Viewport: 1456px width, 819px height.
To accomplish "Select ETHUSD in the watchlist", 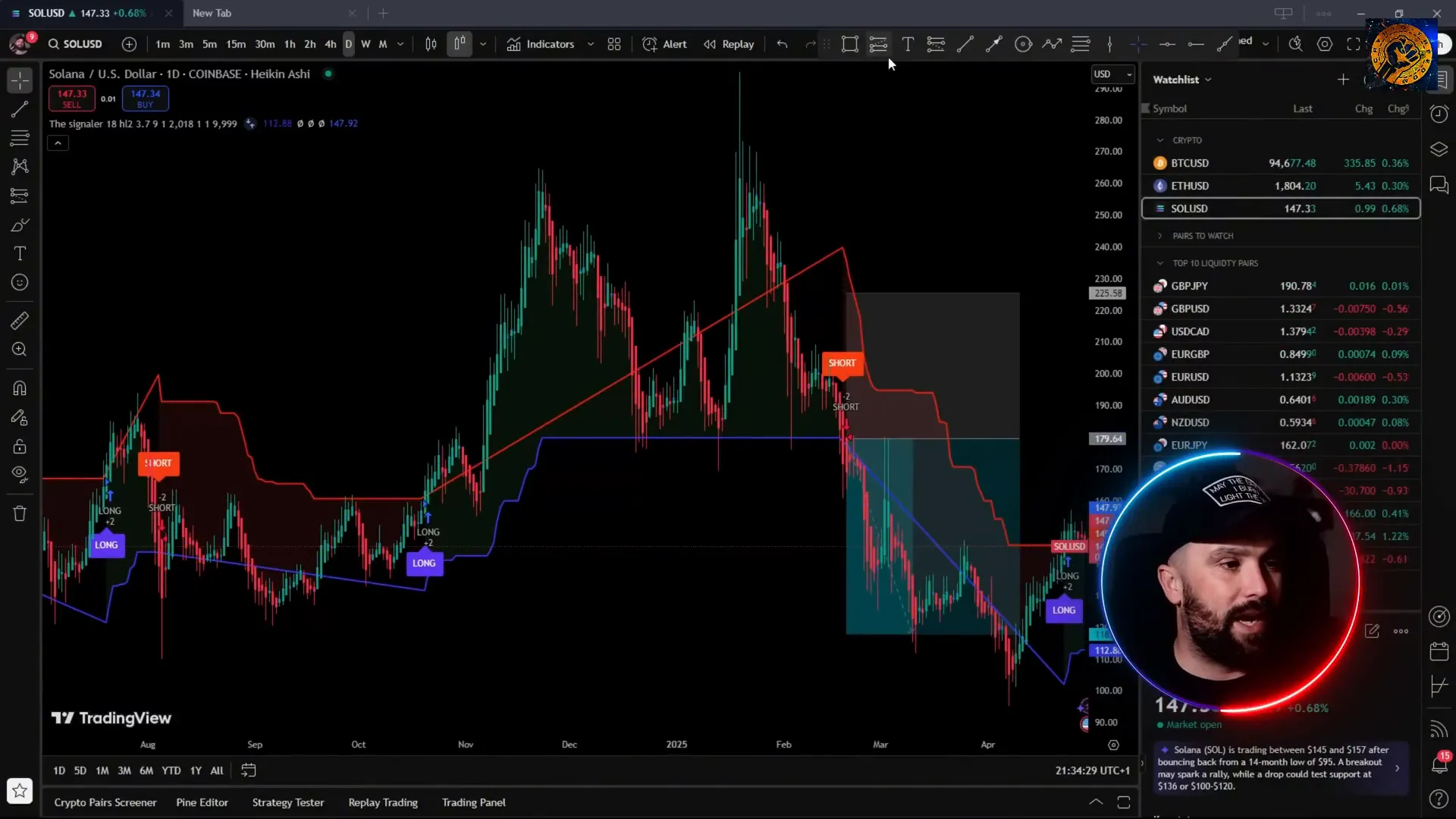I will 1281,186.
